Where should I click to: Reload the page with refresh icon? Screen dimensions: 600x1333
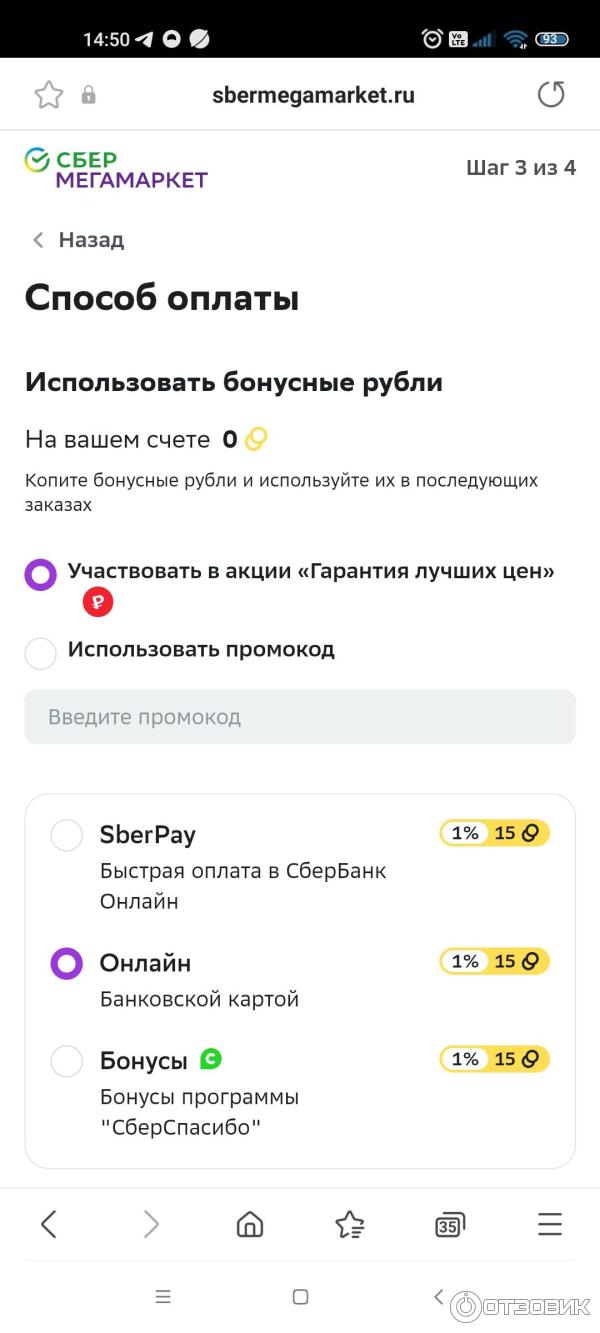click(551, 95)
